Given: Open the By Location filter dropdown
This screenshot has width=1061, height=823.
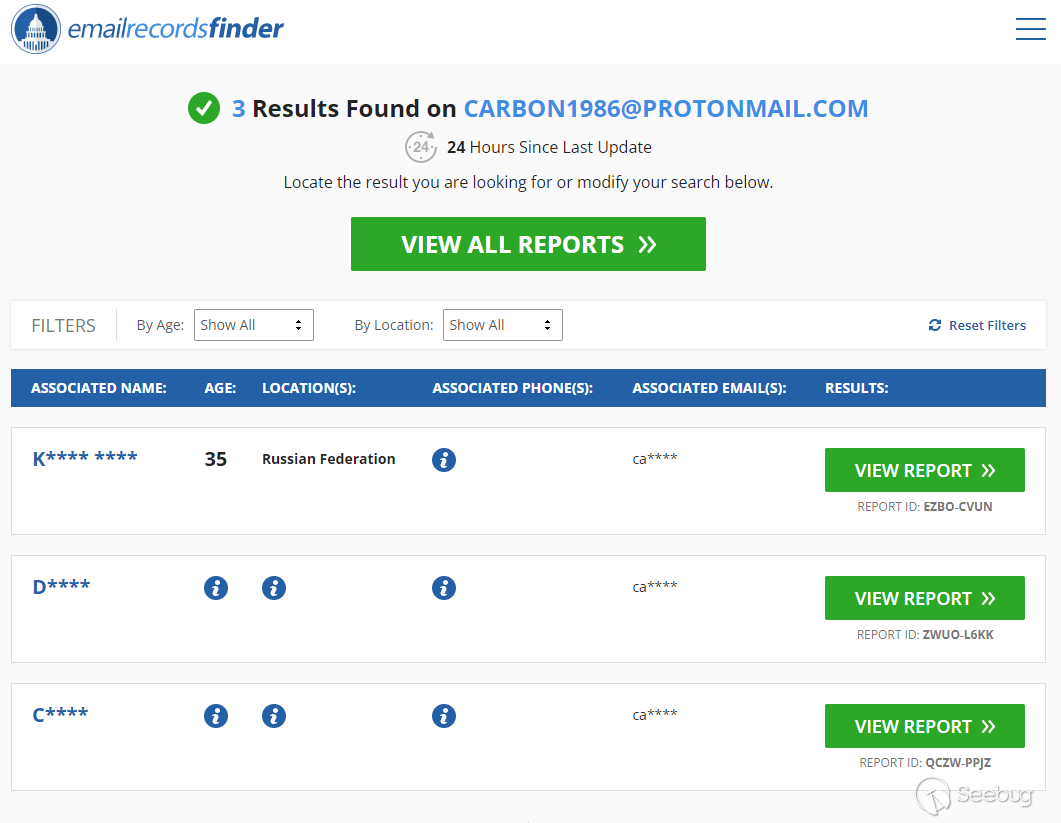Looking at the screenshot, I should [x=502, y=325].
